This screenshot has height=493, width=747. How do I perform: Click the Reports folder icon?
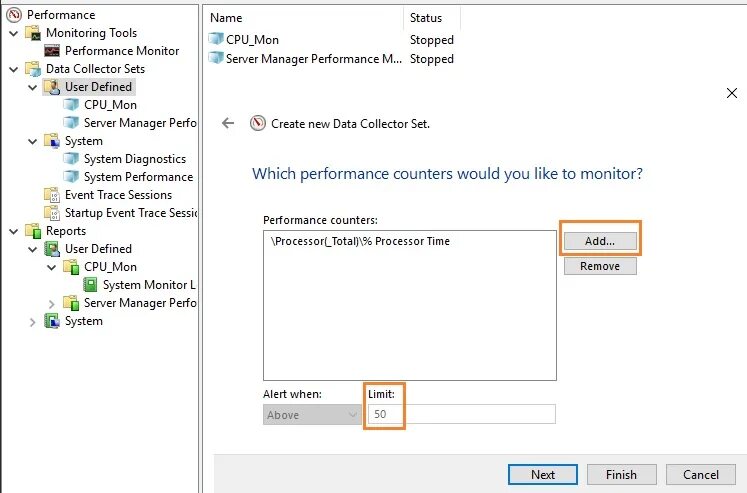(x=34, y=231)
